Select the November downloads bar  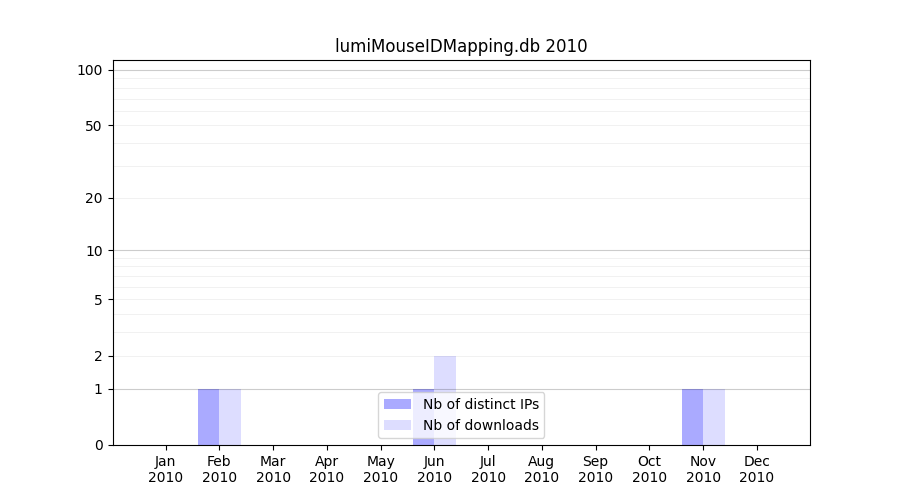714,417
